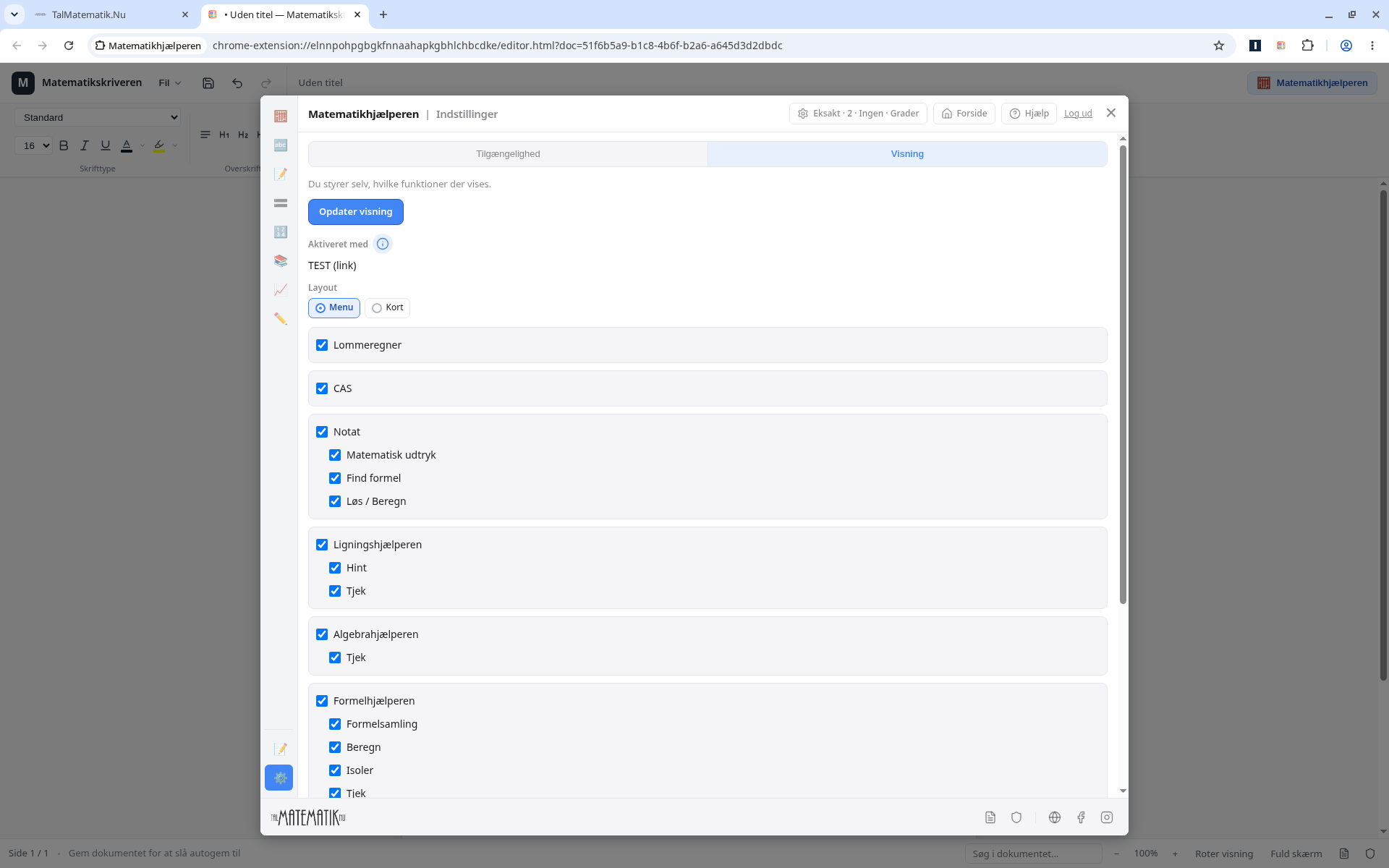The height and width of the screenshot is (868, 1389).
Task: Toggle the Formelsamling checkbox
Action: [x=335, y=724]
